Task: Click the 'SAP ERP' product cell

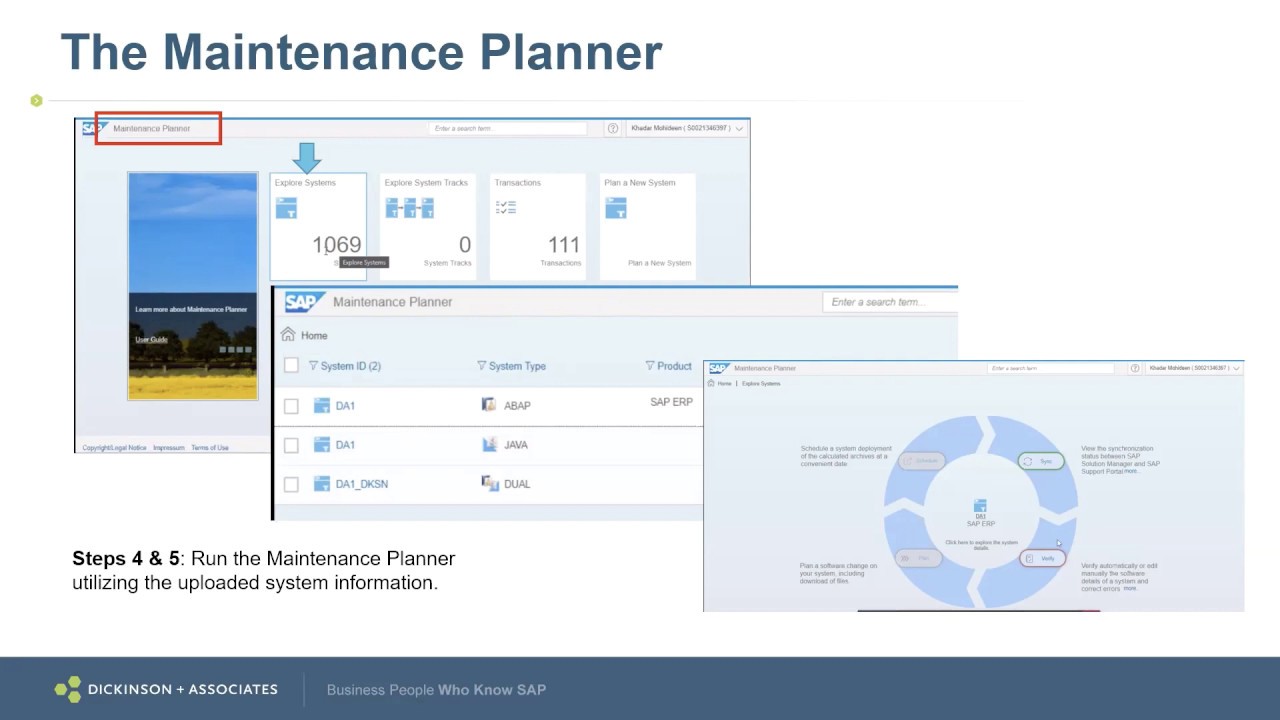Action: click(x=671, y=402)
